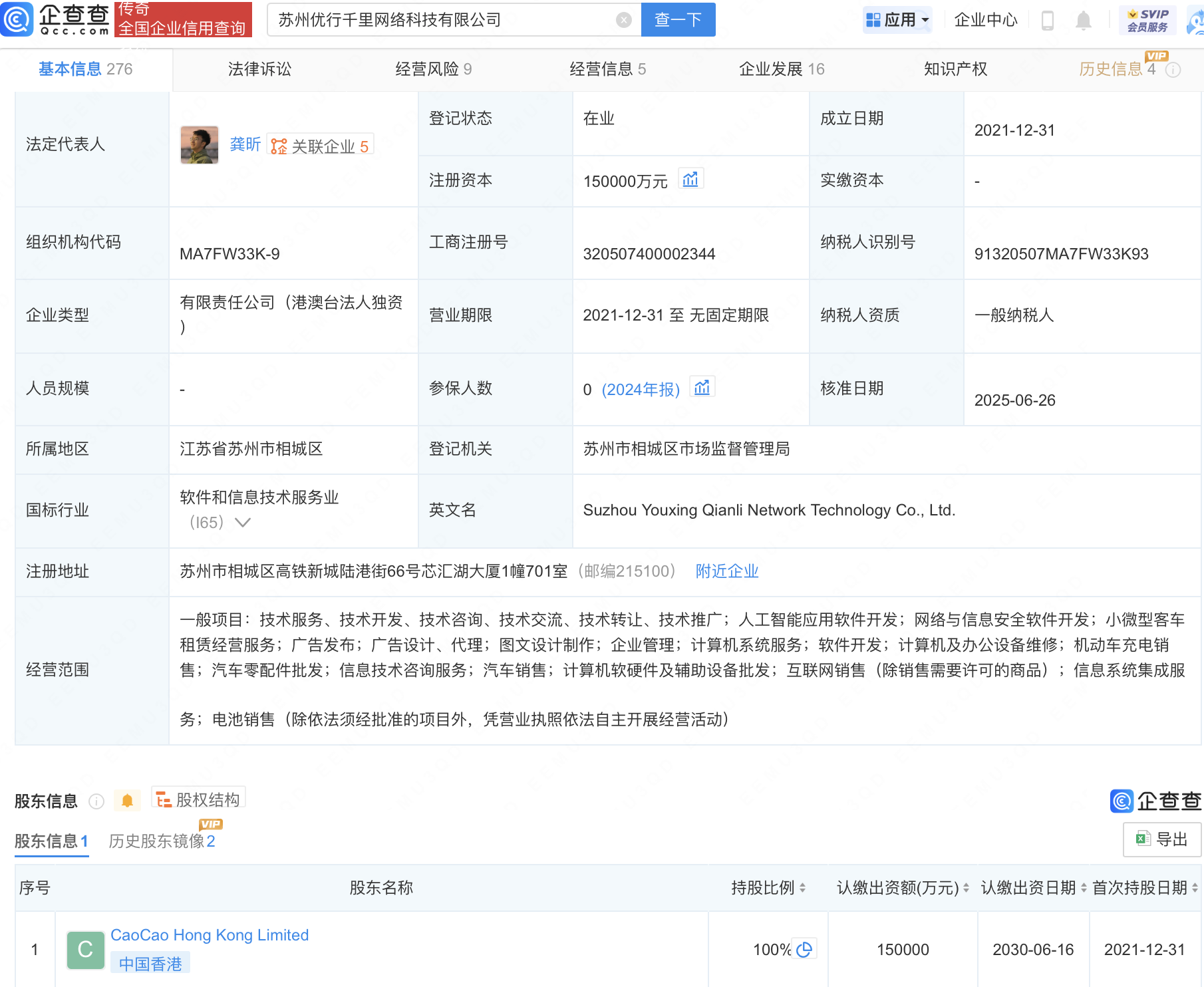Switch to 企业发展 tab
The image size is (1204, 987).
tap(782, 69)
